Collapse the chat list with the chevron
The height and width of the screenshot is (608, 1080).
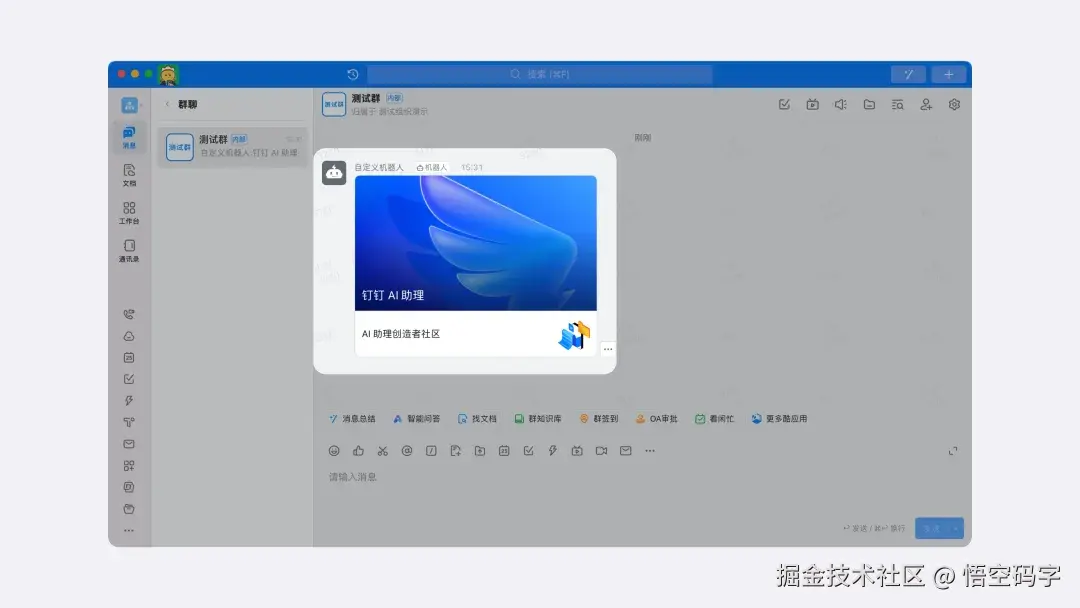tap(165, 103)
